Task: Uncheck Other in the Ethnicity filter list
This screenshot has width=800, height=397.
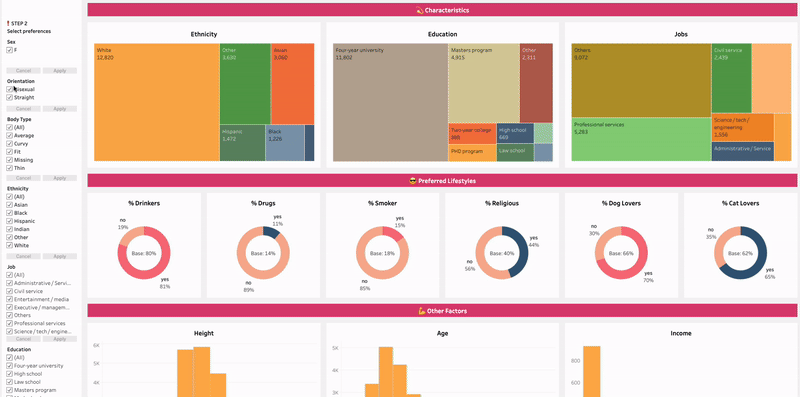Action: 9,237
